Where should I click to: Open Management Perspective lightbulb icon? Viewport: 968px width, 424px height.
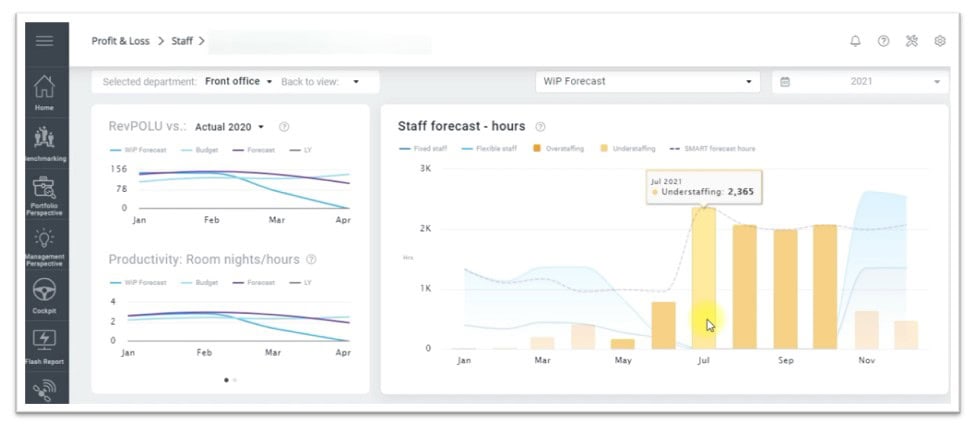44,239
